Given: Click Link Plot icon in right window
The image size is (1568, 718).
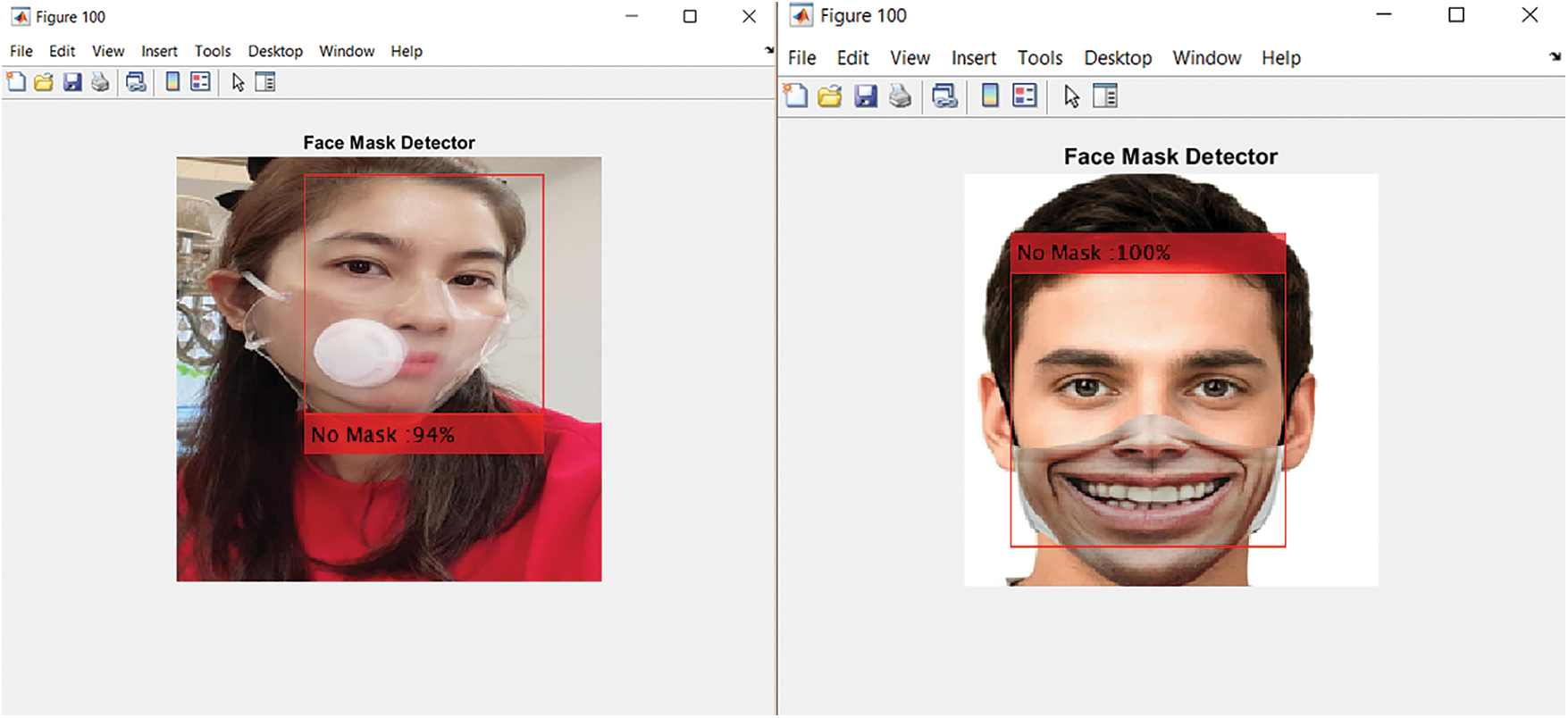Looking at the screenshot, I should [944, 96].
